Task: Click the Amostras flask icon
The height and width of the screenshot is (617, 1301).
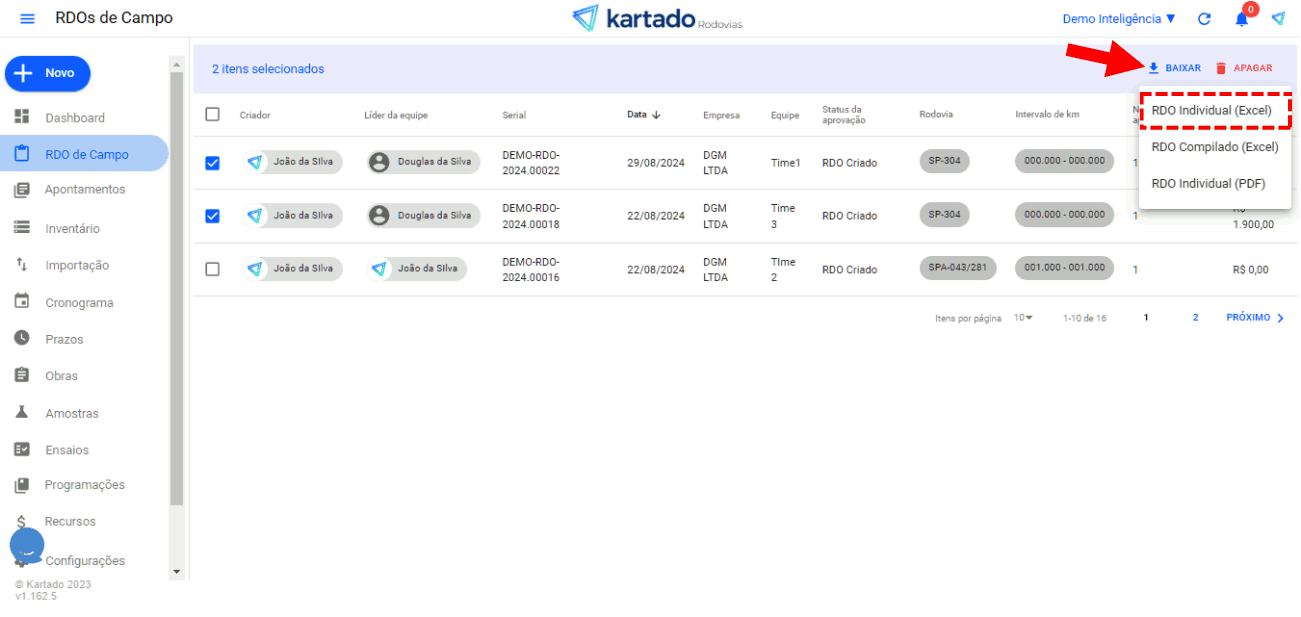Action: click(22, 413)
